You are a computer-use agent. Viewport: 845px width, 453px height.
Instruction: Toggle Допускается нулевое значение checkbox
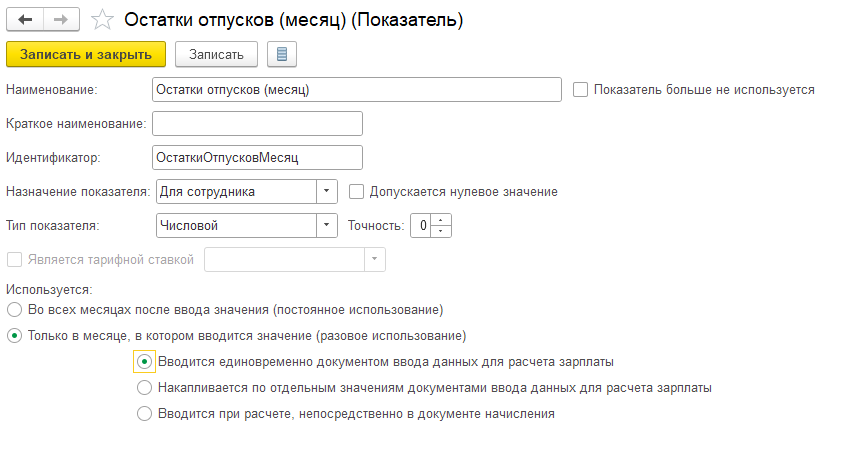(356, 192)
